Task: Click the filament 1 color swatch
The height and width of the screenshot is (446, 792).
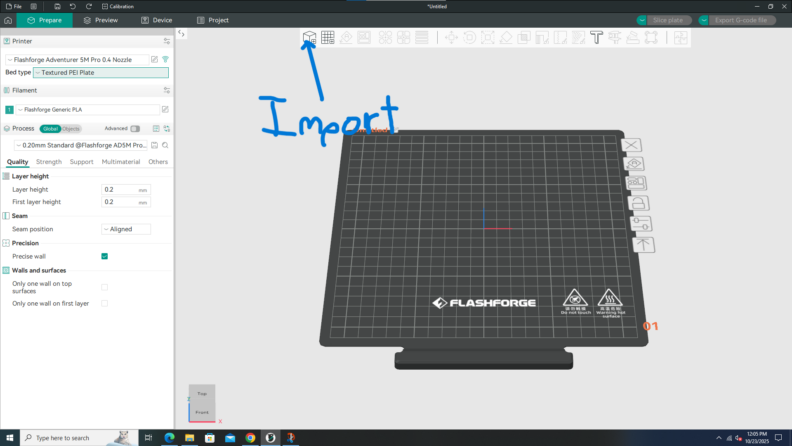Action: point(9,110)
